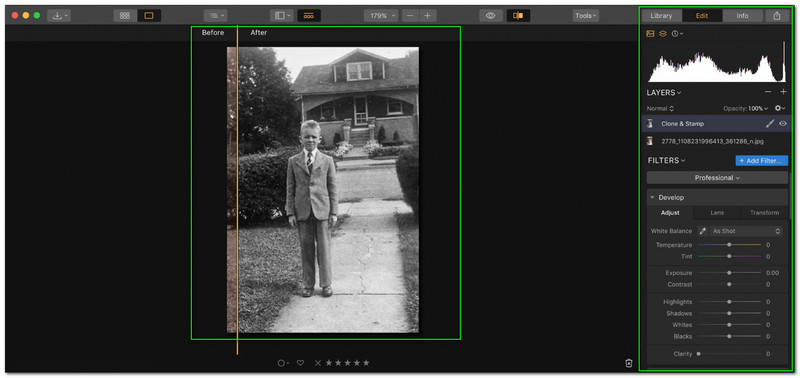The width and height of the screenshot is (800, 378).
Task: Open the layer Opacity 100% dropdown
Action: pos(745,109)
